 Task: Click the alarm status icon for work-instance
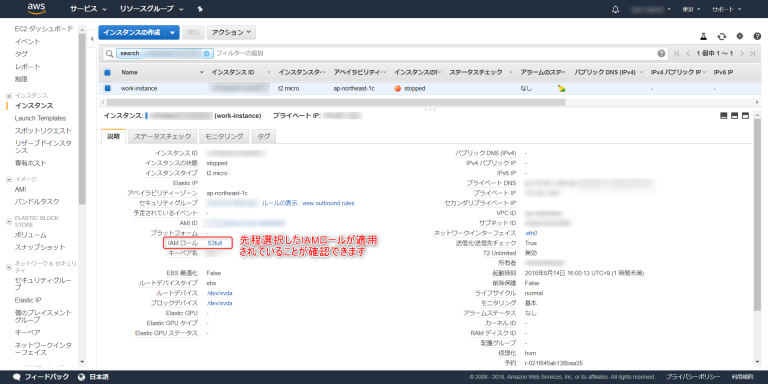coord(561,89)
